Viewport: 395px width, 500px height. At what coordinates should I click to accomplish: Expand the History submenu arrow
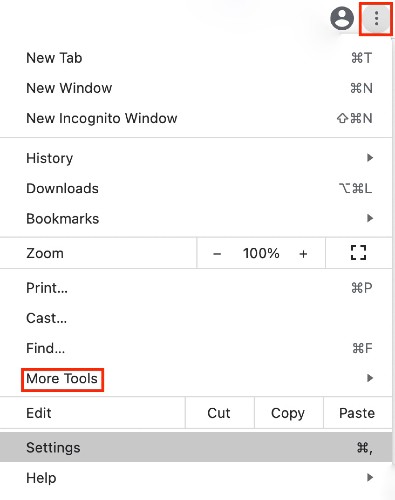pyautogui.click(x=370, y=158)
